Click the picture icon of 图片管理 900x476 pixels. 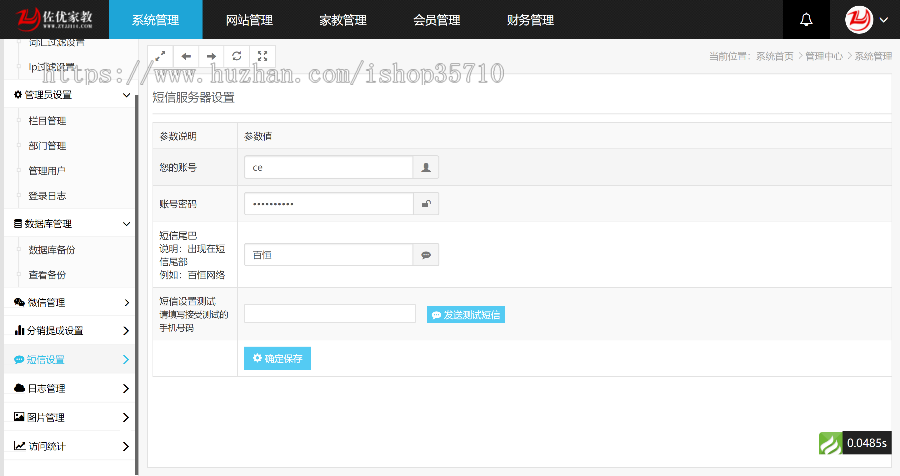(x=19, y=417)
